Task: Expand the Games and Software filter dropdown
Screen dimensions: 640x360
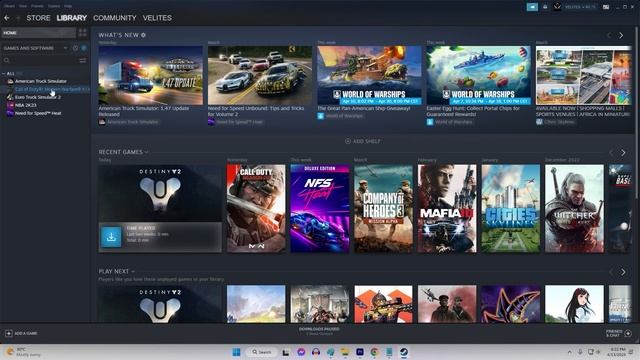Action: [36, 48]
